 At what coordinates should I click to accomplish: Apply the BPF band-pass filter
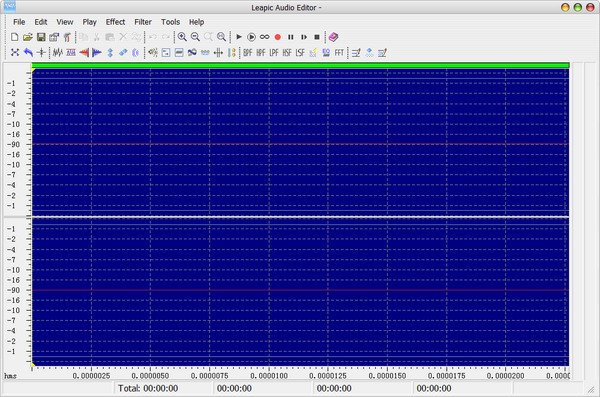pos(248,52)
